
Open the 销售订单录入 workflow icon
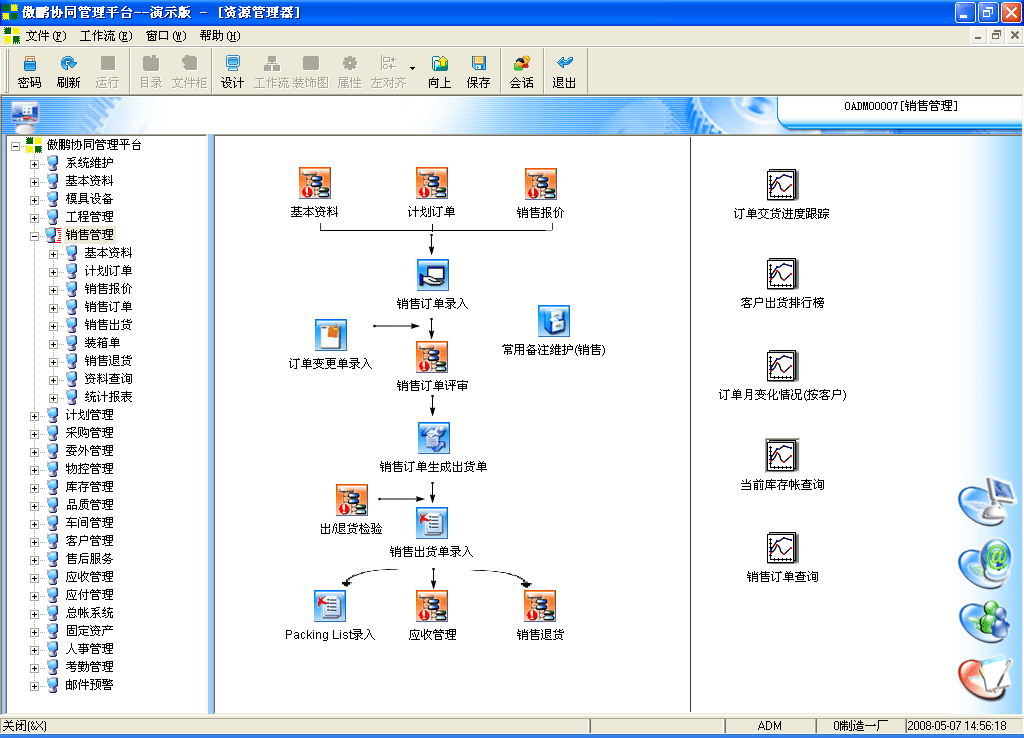(x=432, y=276)
